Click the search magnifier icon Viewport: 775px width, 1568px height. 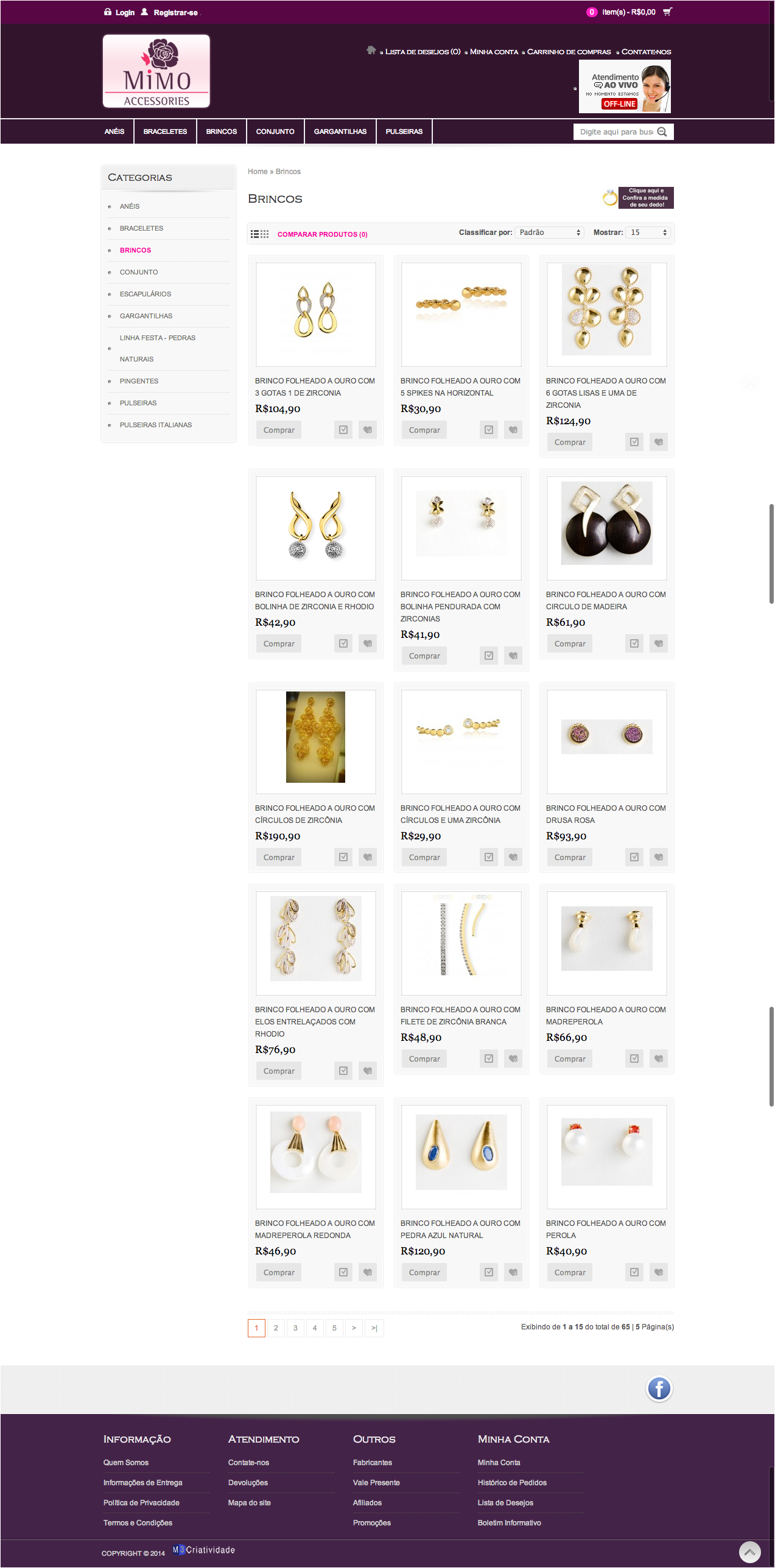662,131
